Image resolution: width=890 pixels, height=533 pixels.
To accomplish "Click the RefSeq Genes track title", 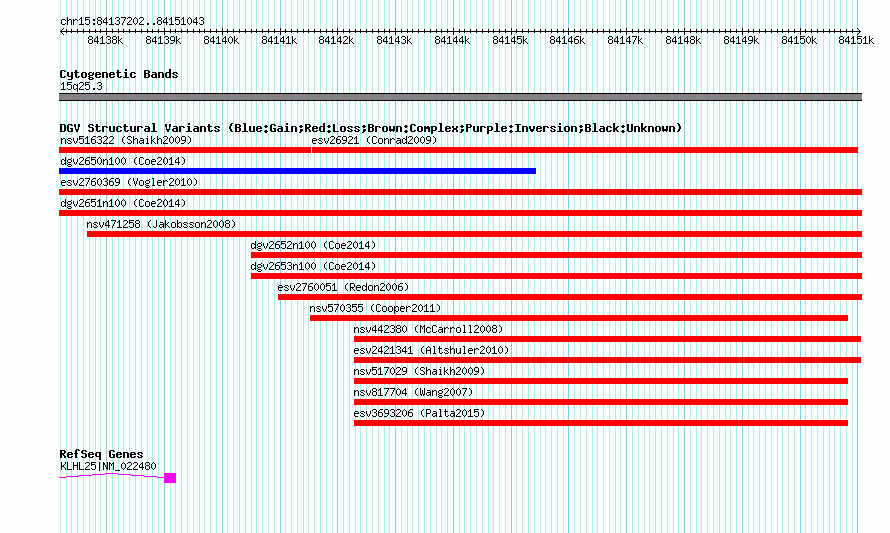I will 102,454.
